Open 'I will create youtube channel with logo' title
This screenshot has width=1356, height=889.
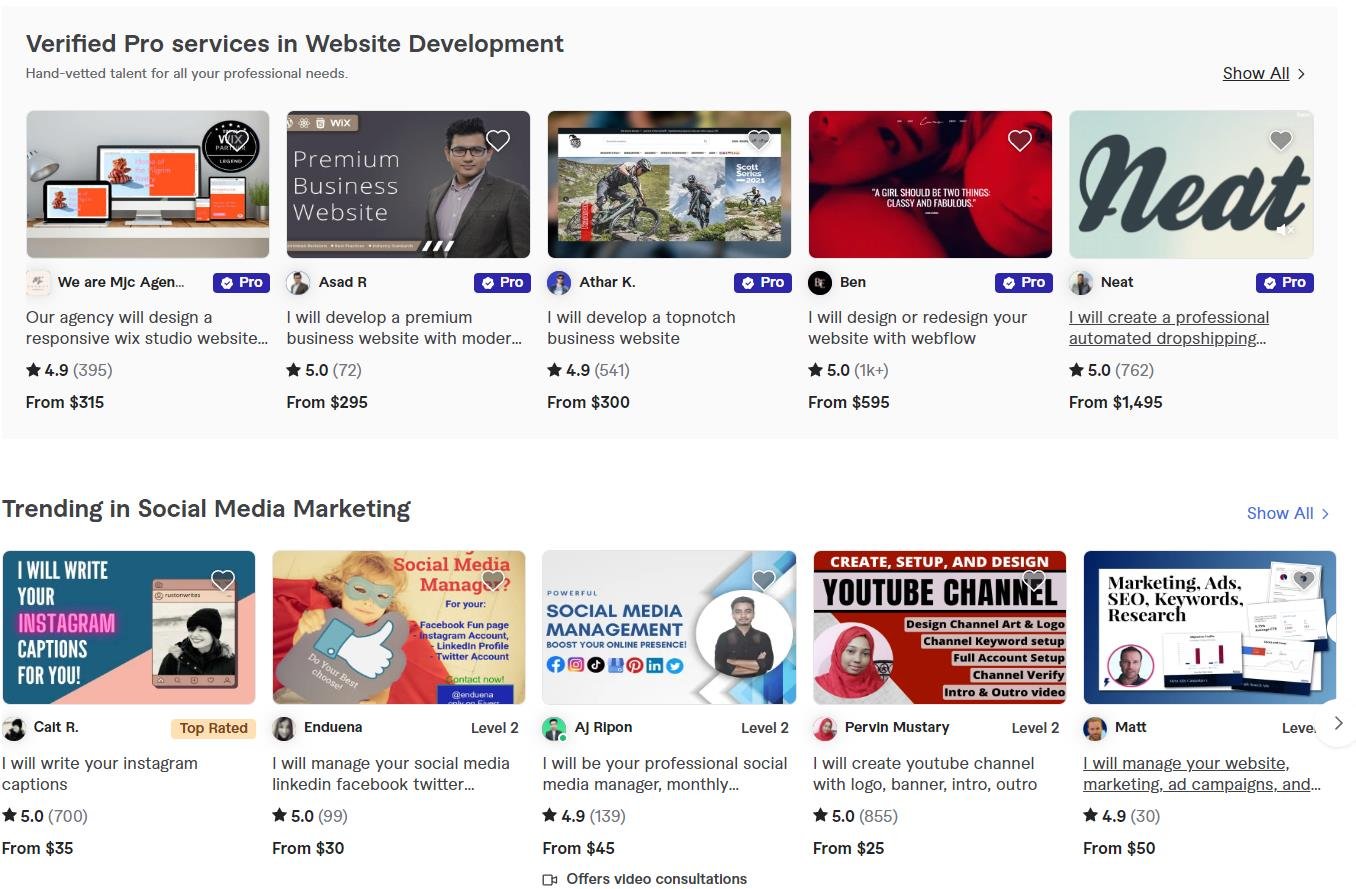coord(925,774)
